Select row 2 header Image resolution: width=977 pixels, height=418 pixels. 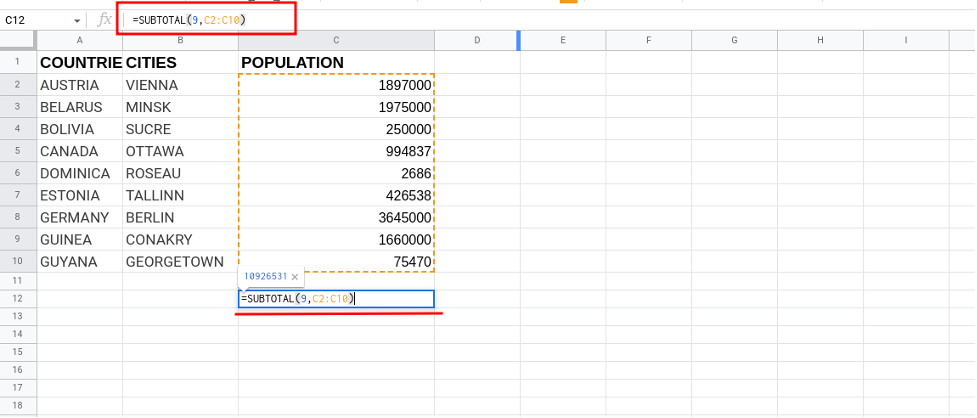click(x=18, y=85)
